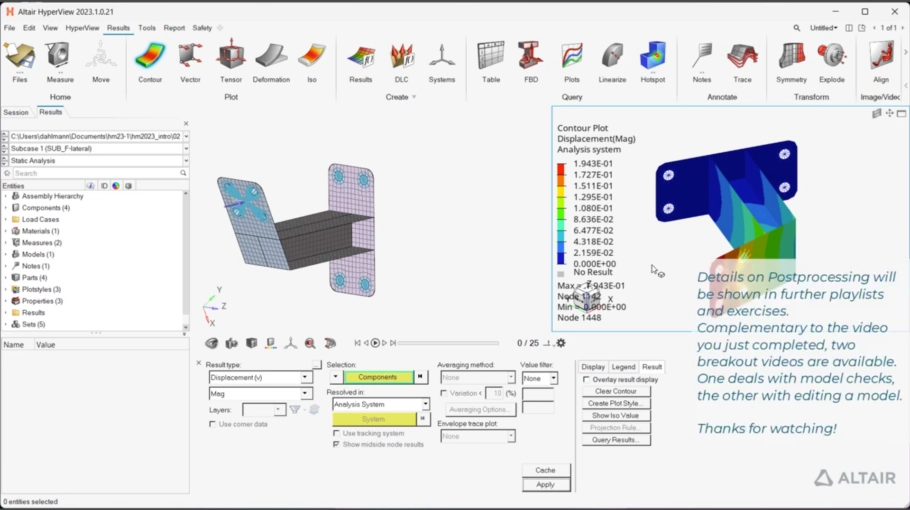The image size is (910, 510).
Task: Click Show Iso Value button
Action: (616, 415)
